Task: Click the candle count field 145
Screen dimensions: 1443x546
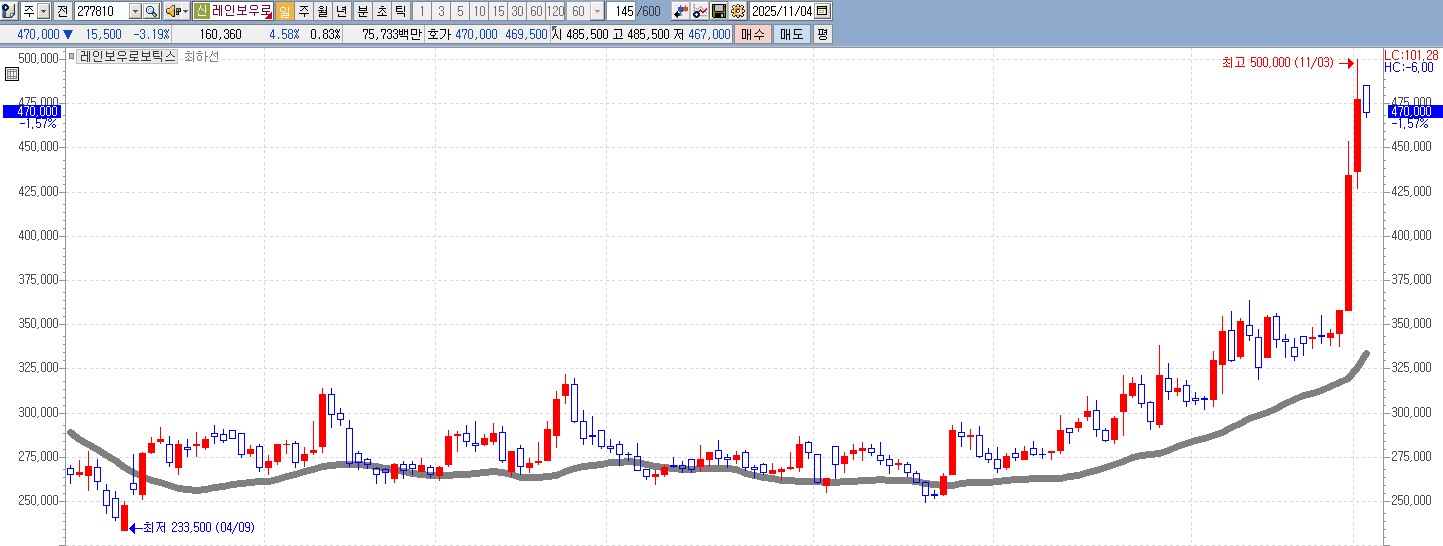Action: click(621, 11)
